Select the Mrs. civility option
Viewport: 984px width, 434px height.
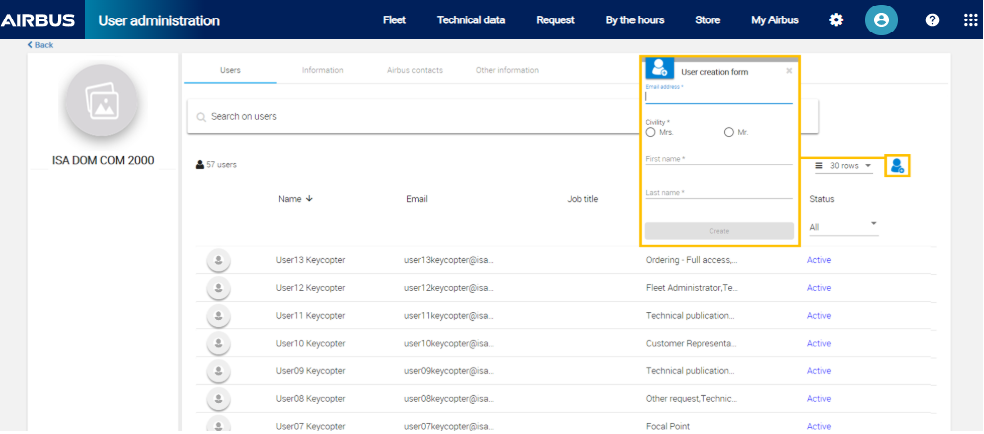click(650, 132)
